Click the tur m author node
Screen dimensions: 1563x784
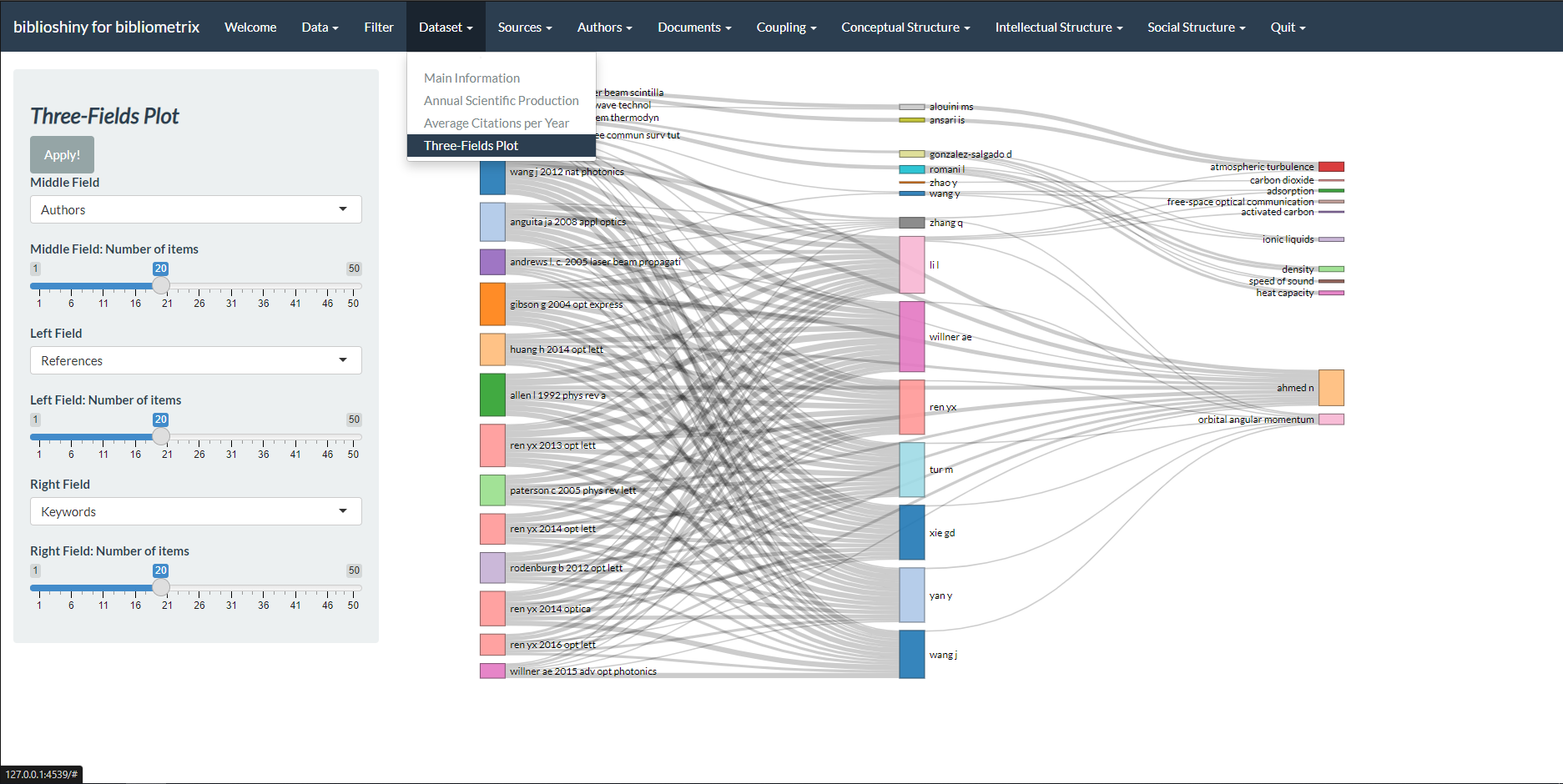pos(912,470)
